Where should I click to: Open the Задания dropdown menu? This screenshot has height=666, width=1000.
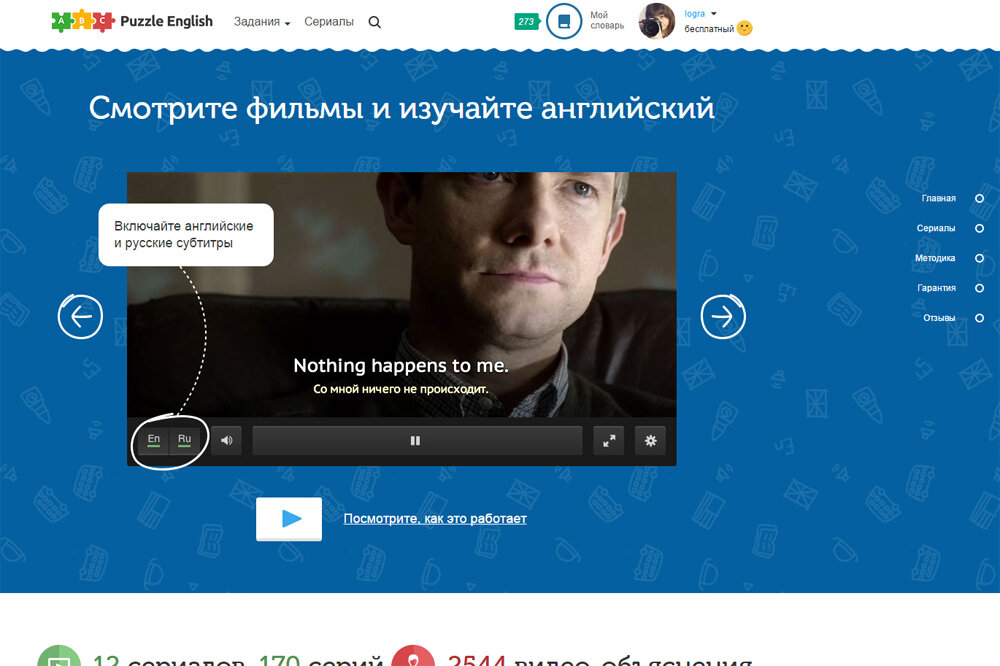261,22
